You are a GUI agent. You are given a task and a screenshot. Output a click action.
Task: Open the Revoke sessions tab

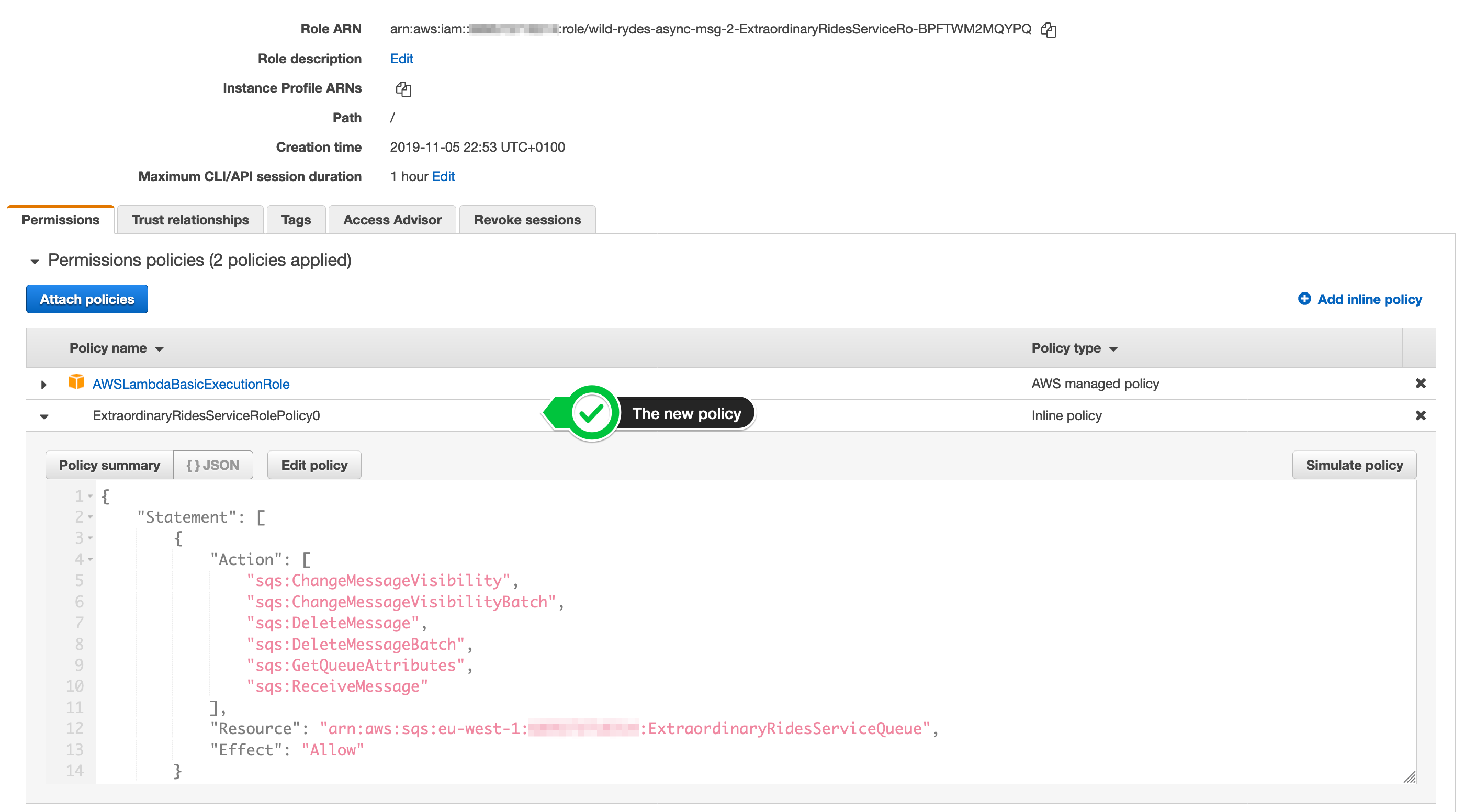click(527, 220)
